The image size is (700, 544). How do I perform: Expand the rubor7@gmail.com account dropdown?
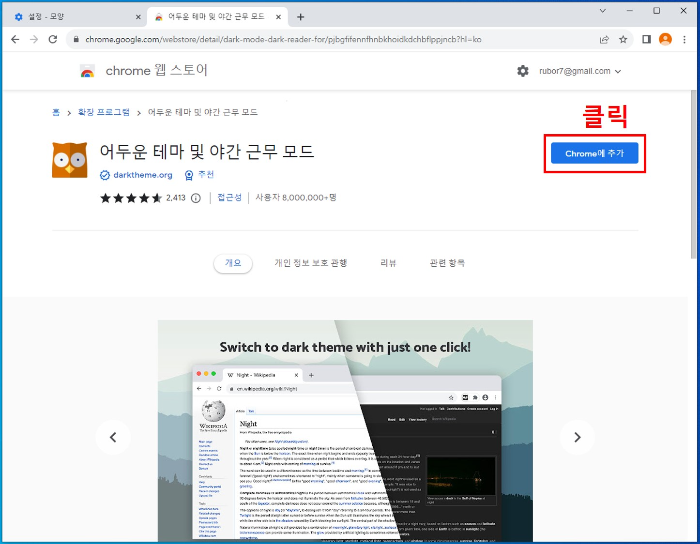point(580,71)
